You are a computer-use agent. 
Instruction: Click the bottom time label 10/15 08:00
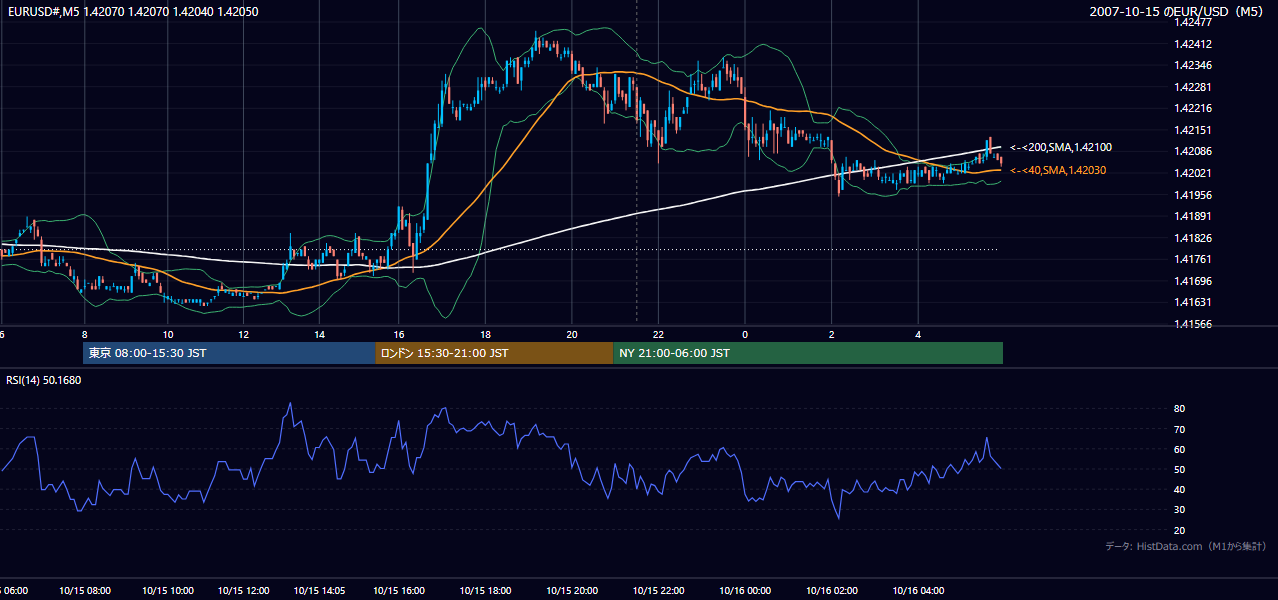(84, 591)
